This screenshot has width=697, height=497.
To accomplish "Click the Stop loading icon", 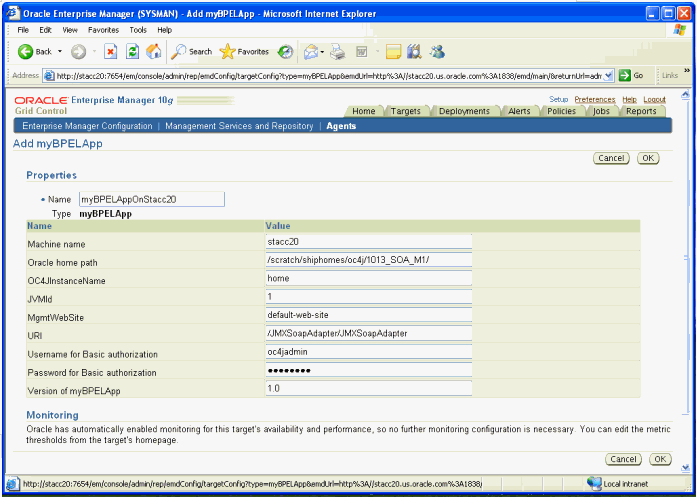I will pyautogui.click(x=111, y=51).
